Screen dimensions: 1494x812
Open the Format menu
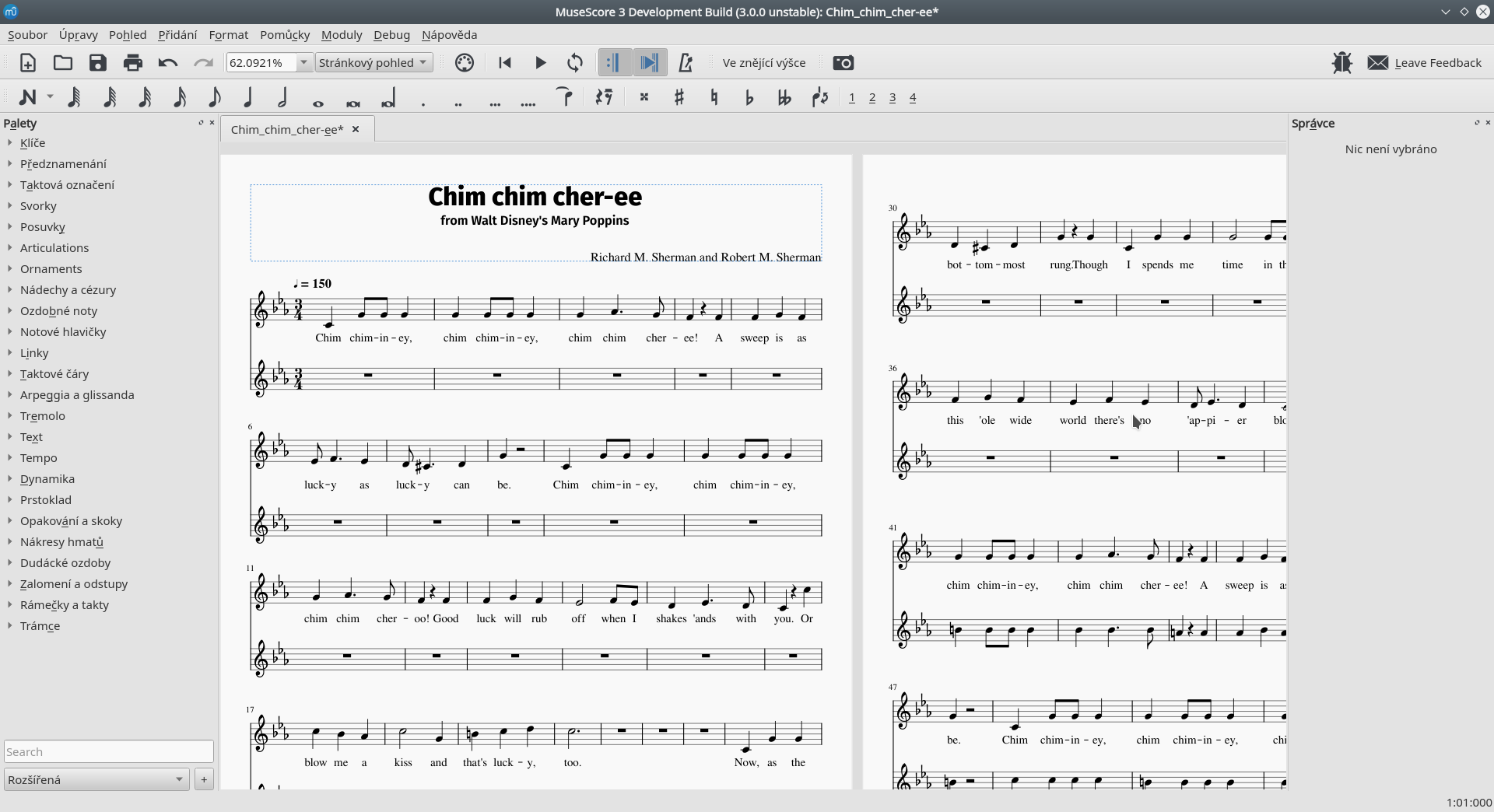229,35
